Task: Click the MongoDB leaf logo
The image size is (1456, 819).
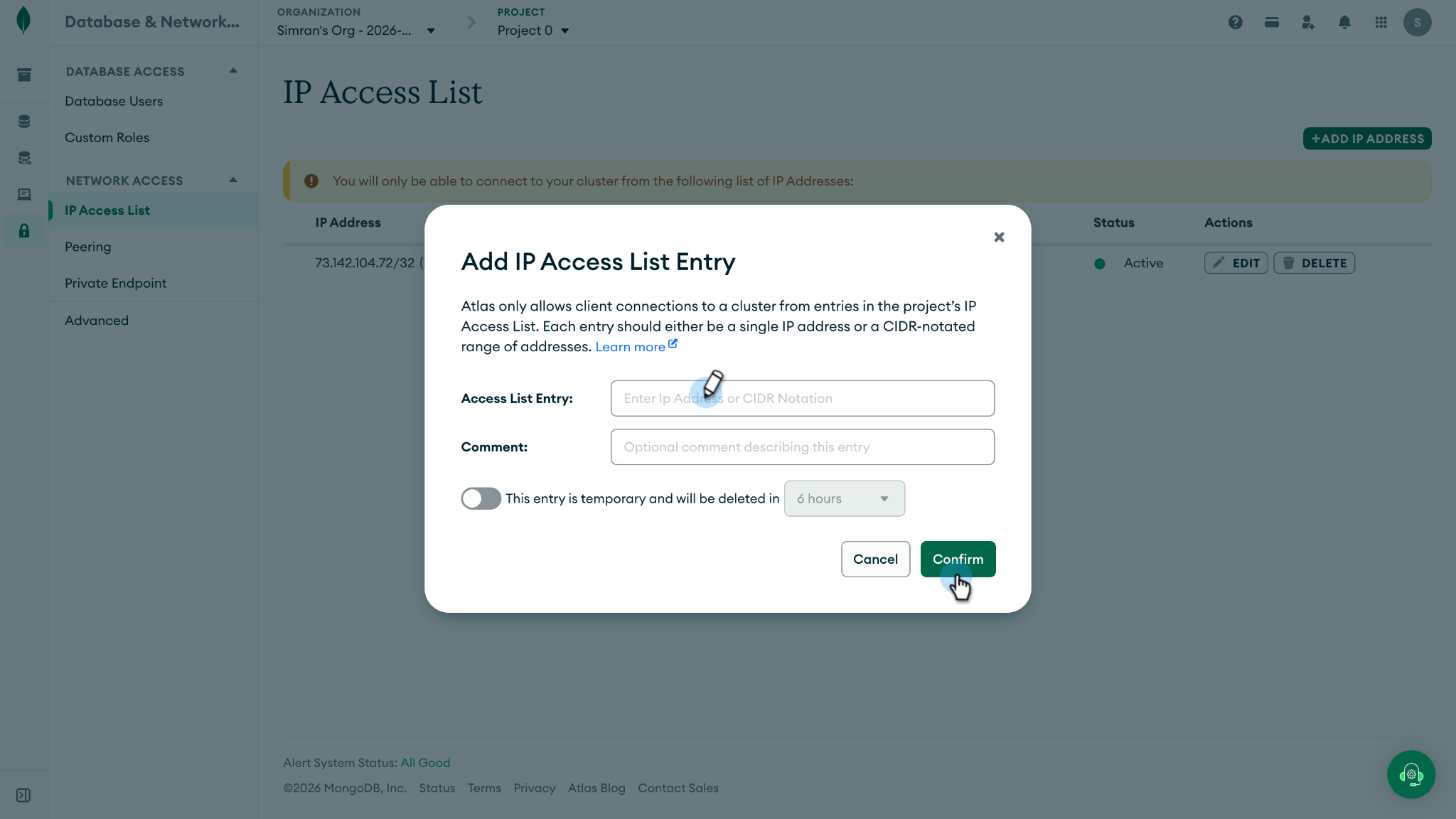Action: pos(23,21)
